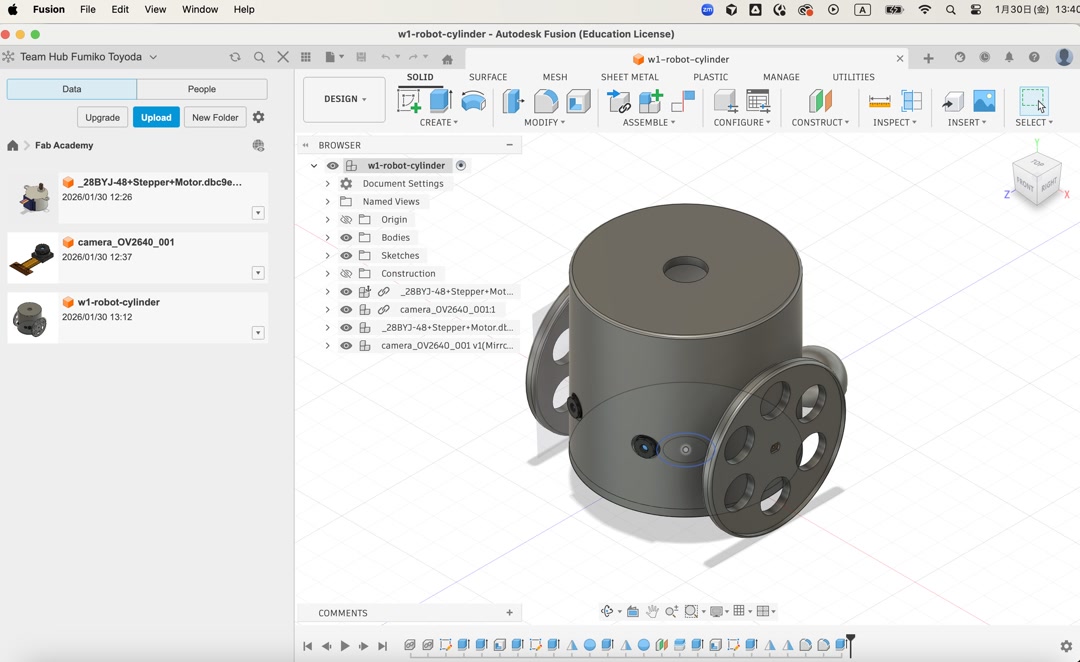Click the Orbit tool in the view toolbar
1080x662 pixels.
pos(607,611)
